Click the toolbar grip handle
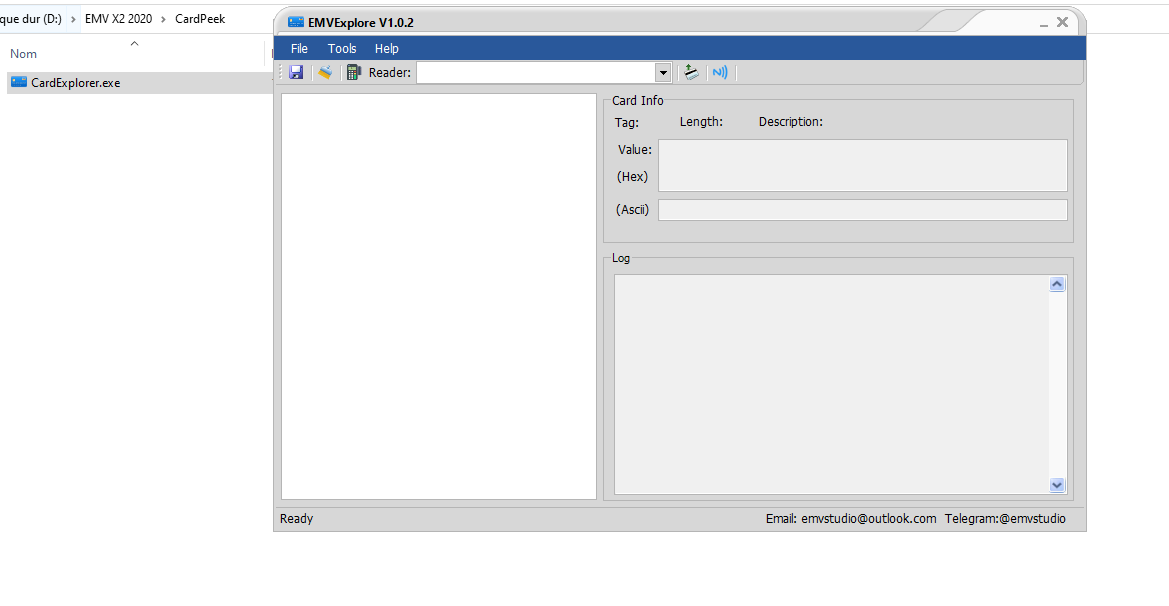This screenshot has width=1169, height=606. pos(281,72)
